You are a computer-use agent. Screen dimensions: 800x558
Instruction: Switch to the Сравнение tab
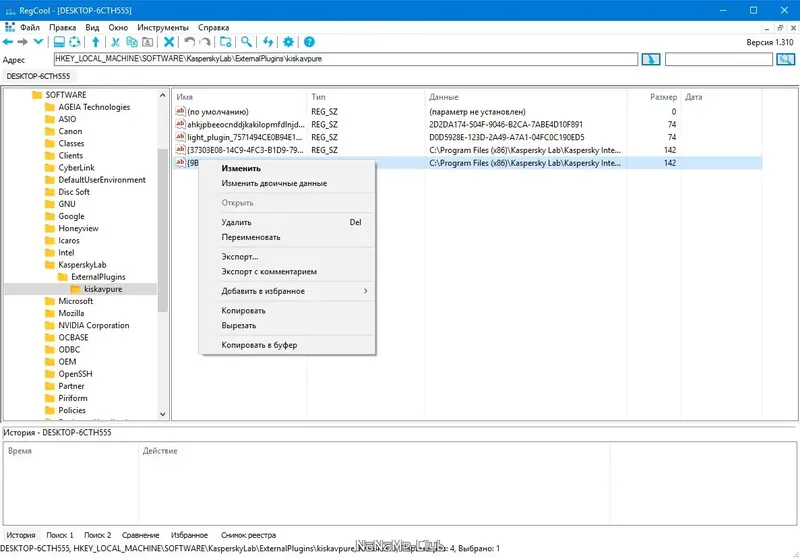140,535
